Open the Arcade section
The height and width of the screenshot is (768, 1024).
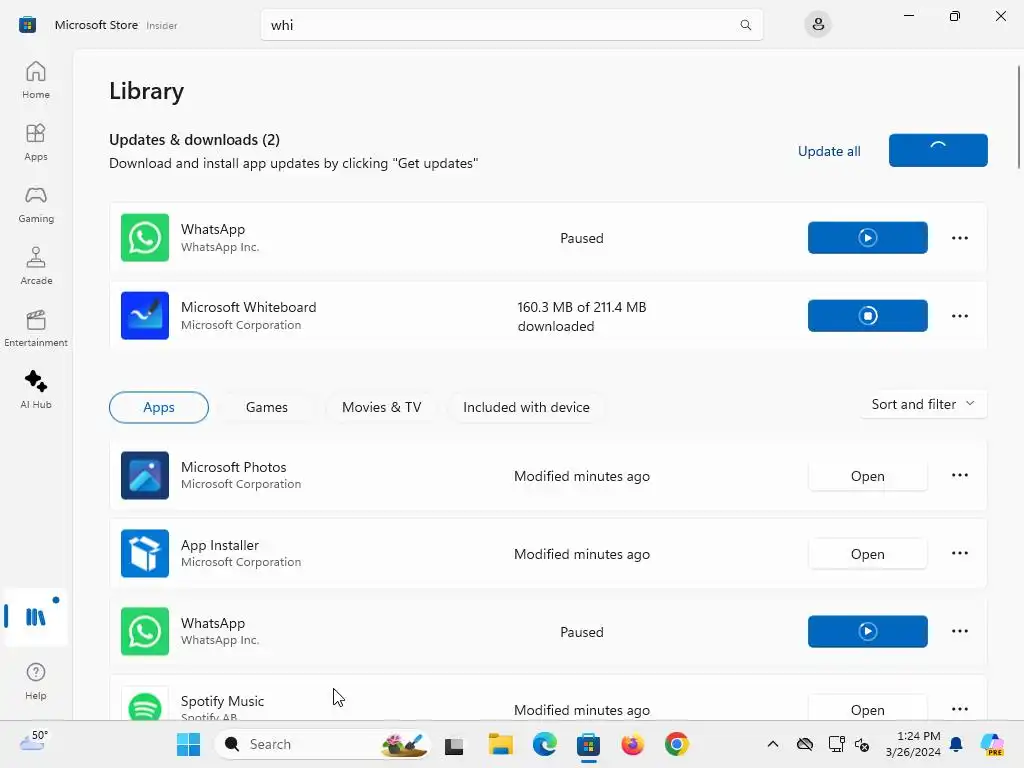36,266
